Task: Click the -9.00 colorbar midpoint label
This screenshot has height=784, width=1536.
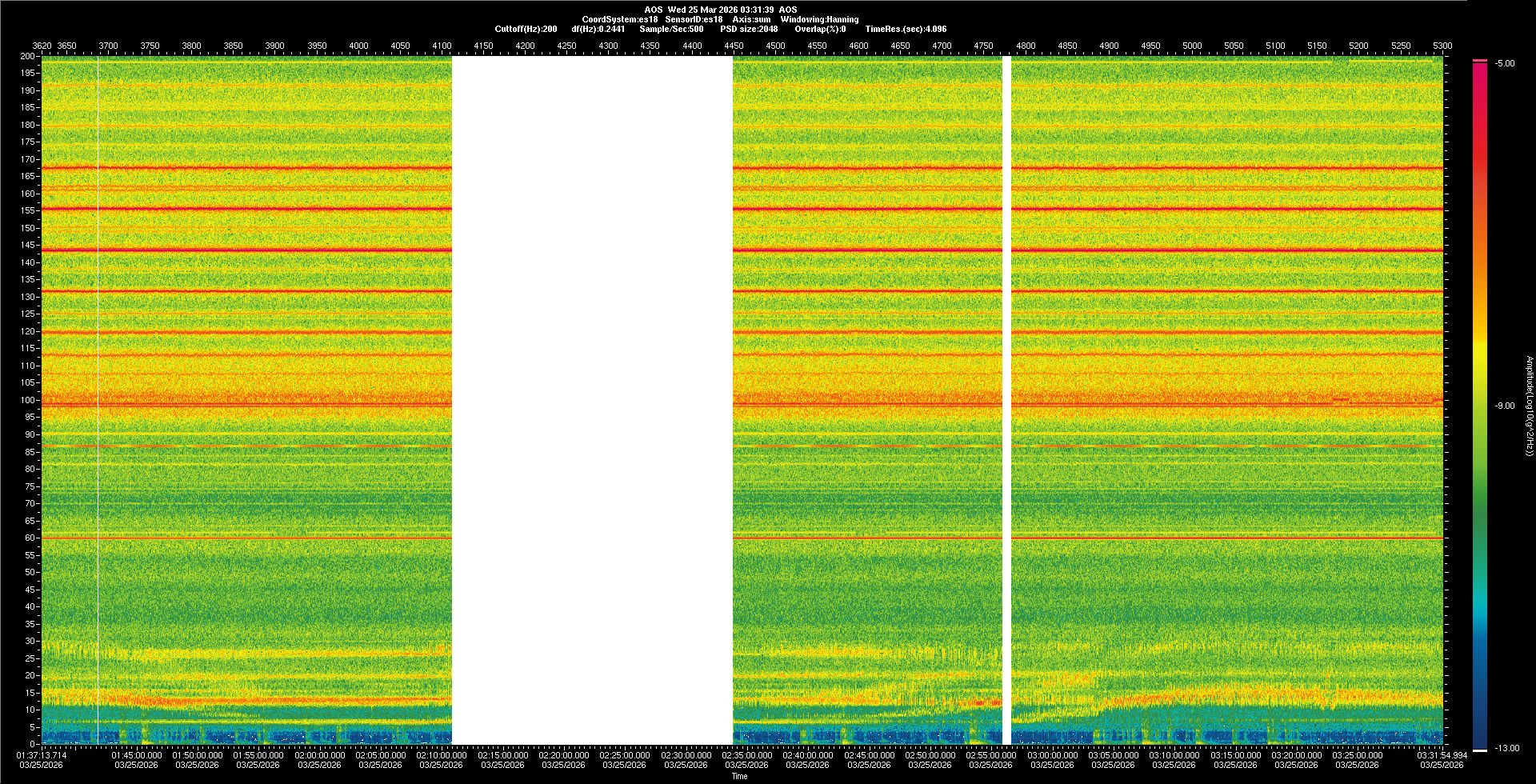Action: 1505,406
